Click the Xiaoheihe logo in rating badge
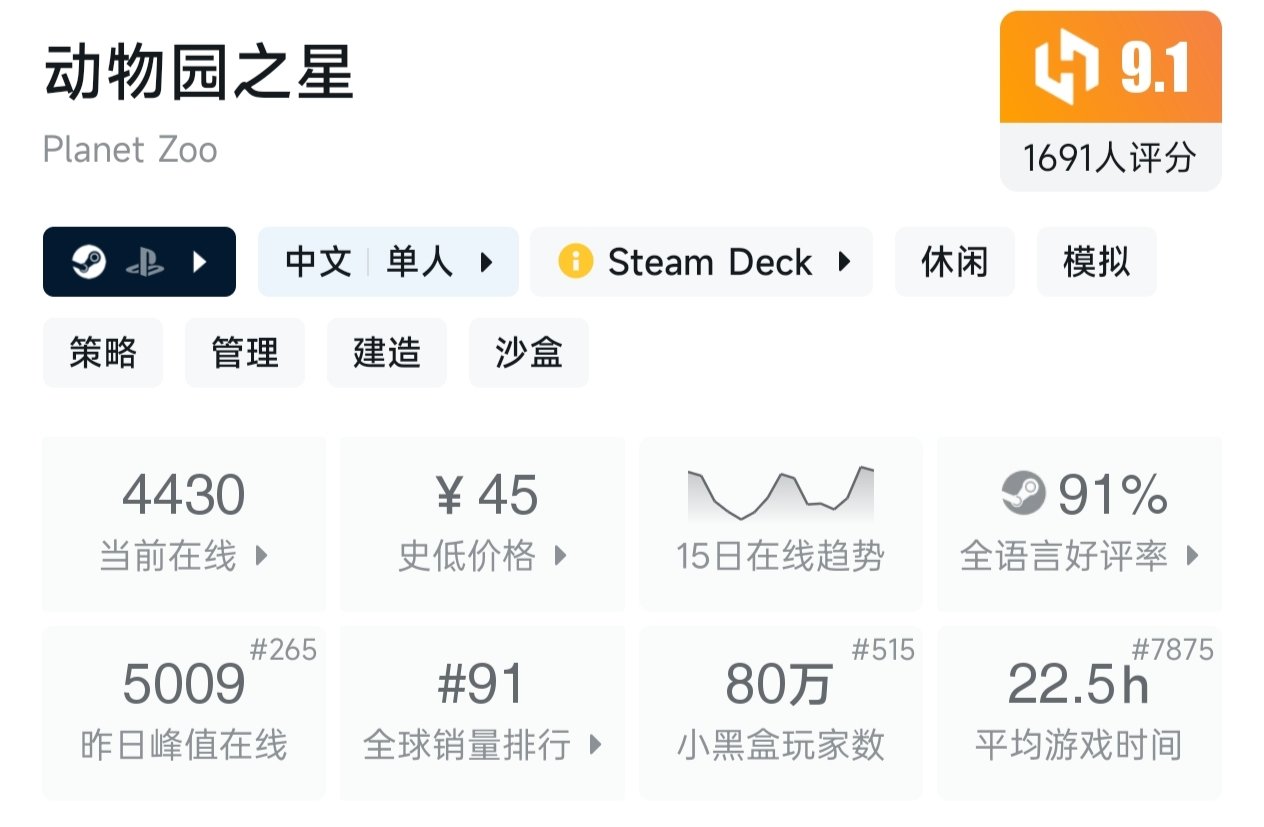This screenshot has width=1264, height=827. [1066, 69]
